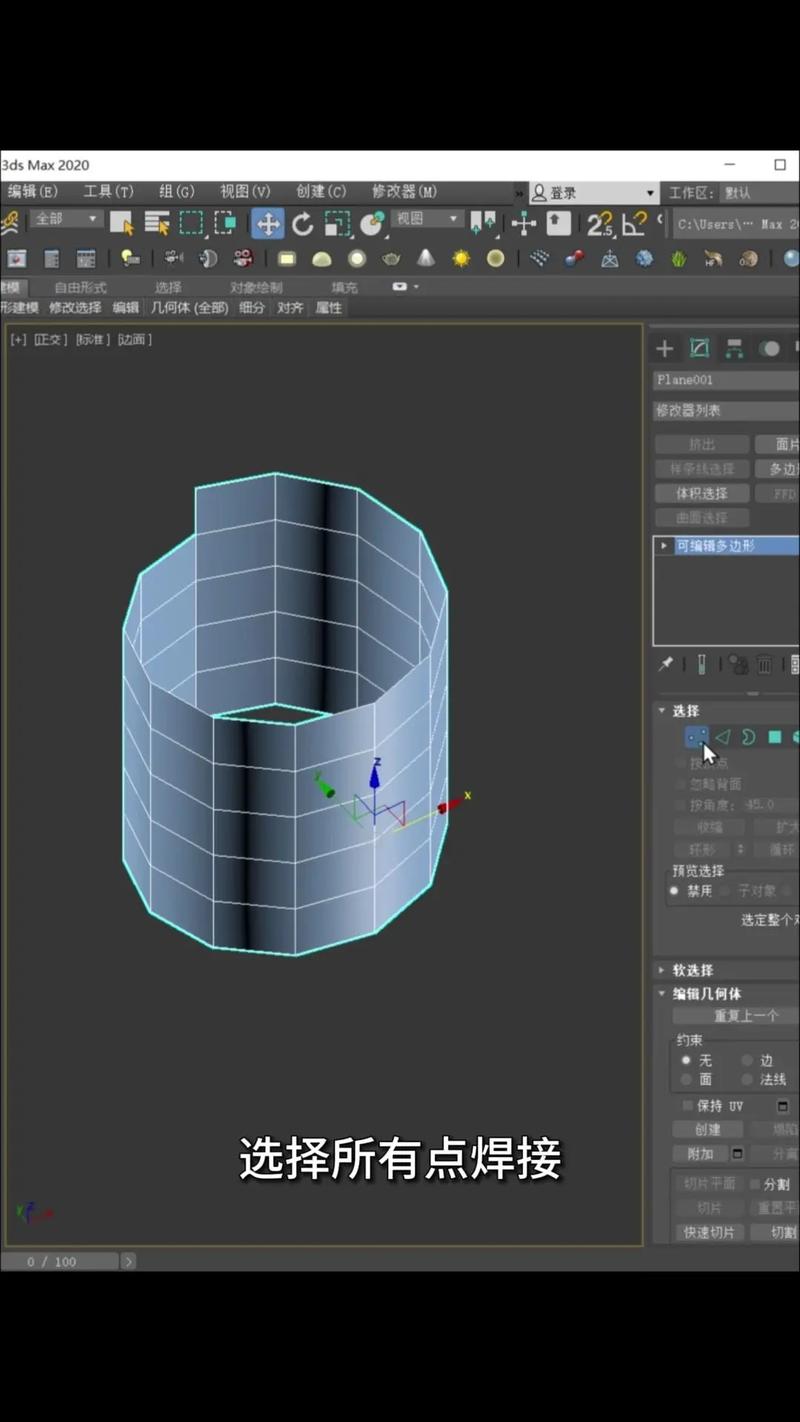This screenshot has width=800, height=1422.
Task: Toggle Select and Manipulate tool
Action: tap(524, 223)
